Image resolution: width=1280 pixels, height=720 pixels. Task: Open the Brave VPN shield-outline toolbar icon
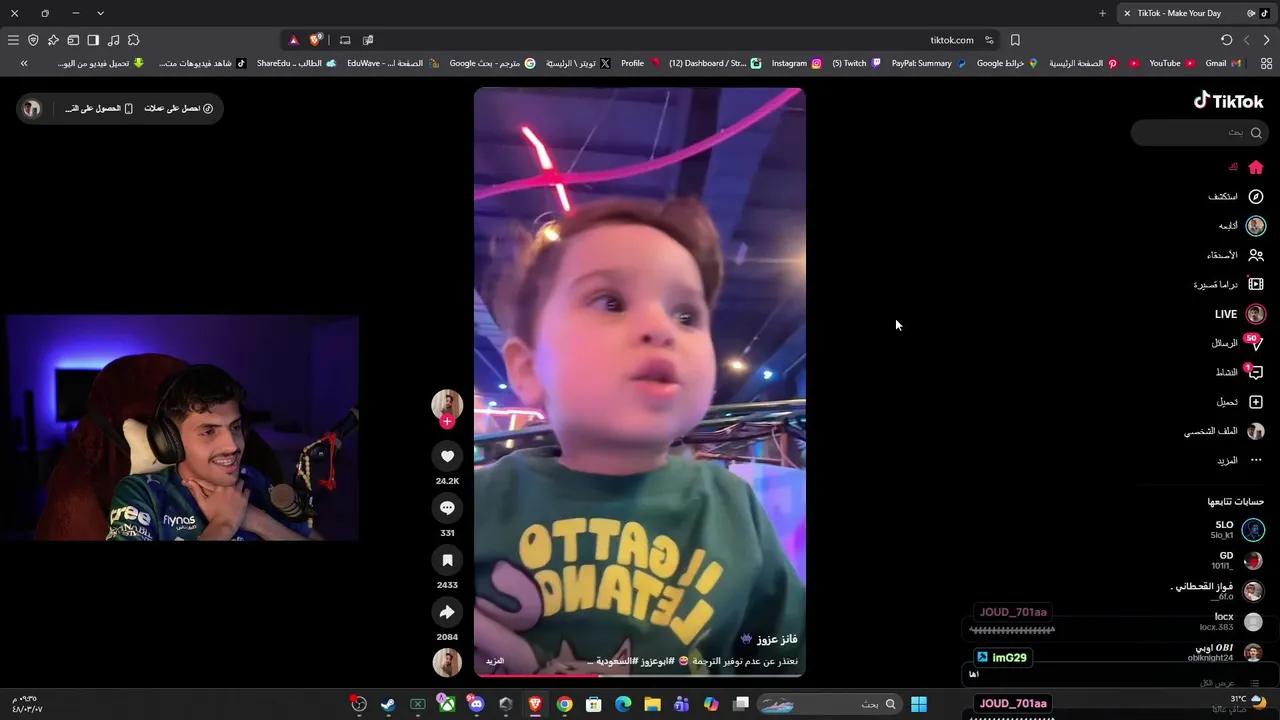point(33,40)
